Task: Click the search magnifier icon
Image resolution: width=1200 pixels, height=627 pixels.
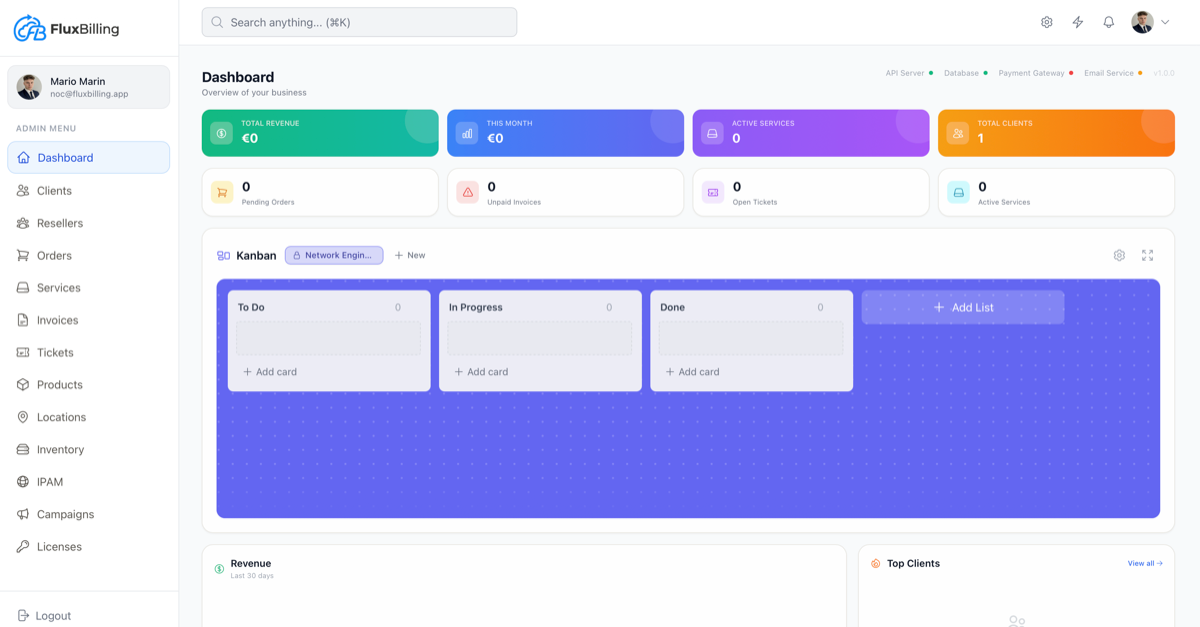Action: (x=216, y=21)
